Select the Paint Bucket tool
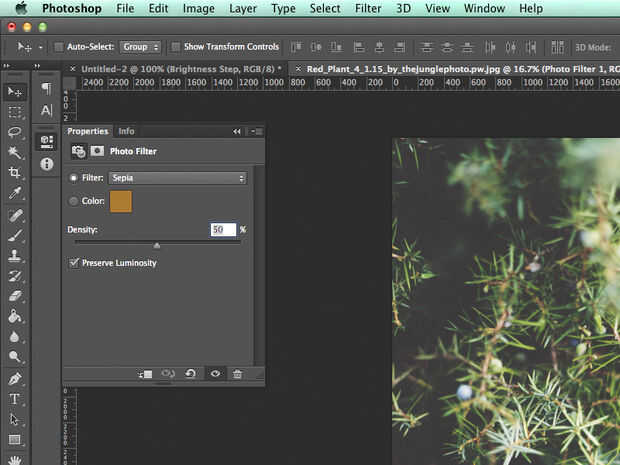This screenshot has width=620, height=465. [15, 316]
